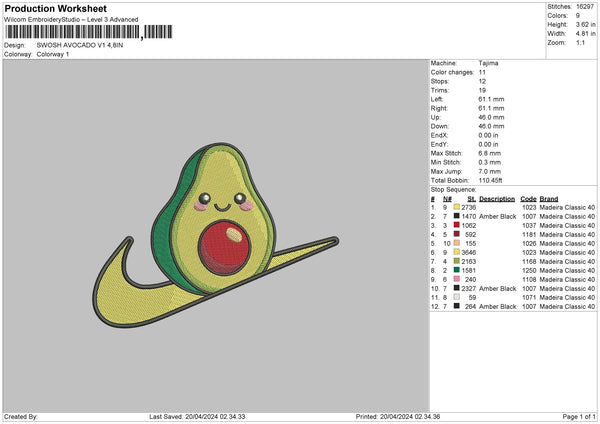Select the Stops value '12'
Viewport: 600px width, 424px height.
(482, 81)
